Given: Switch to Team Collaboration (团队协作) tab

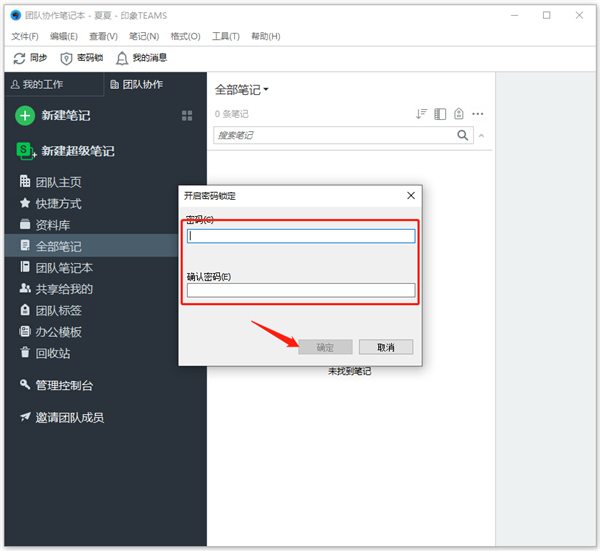Looking at the screenshot, I should (x=137, y=84).
